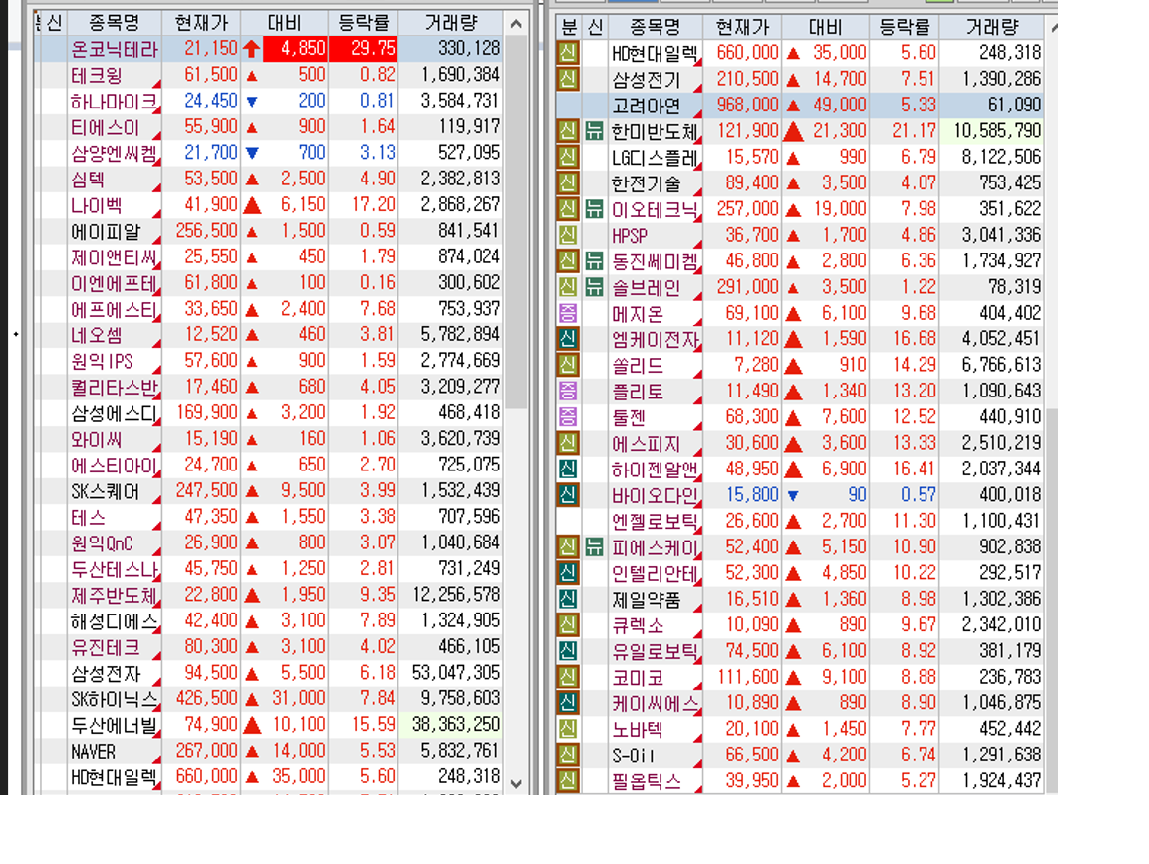Select 엔젤로보틱 in the right list
This screenshot has height=864, width=1149.
tap(799, 521)
